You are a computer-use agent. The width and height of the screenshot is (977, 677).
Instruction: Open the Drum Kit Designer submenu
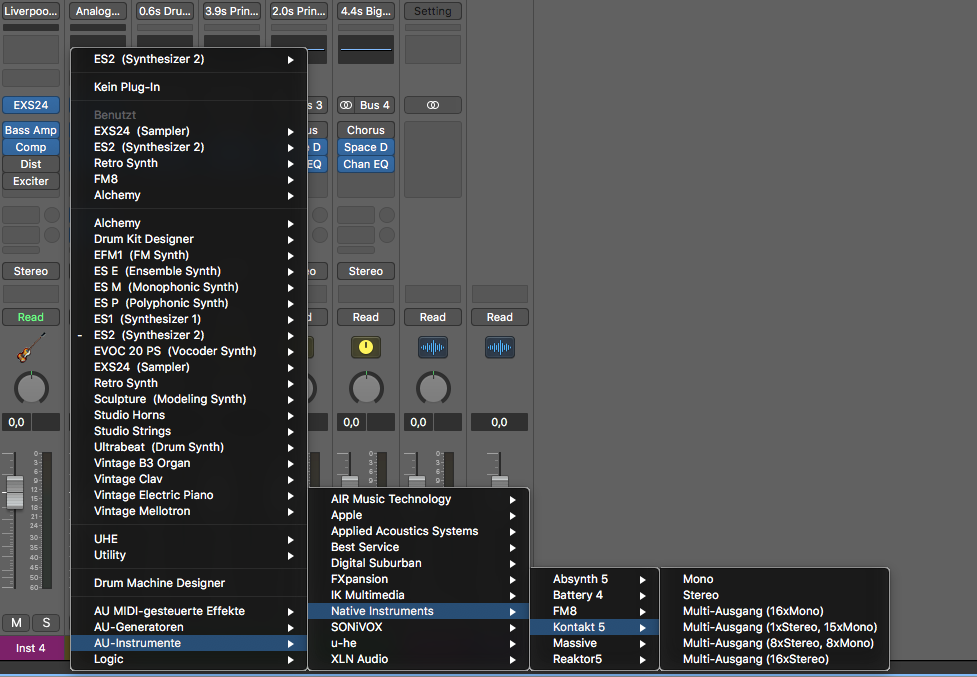[189, 239]
